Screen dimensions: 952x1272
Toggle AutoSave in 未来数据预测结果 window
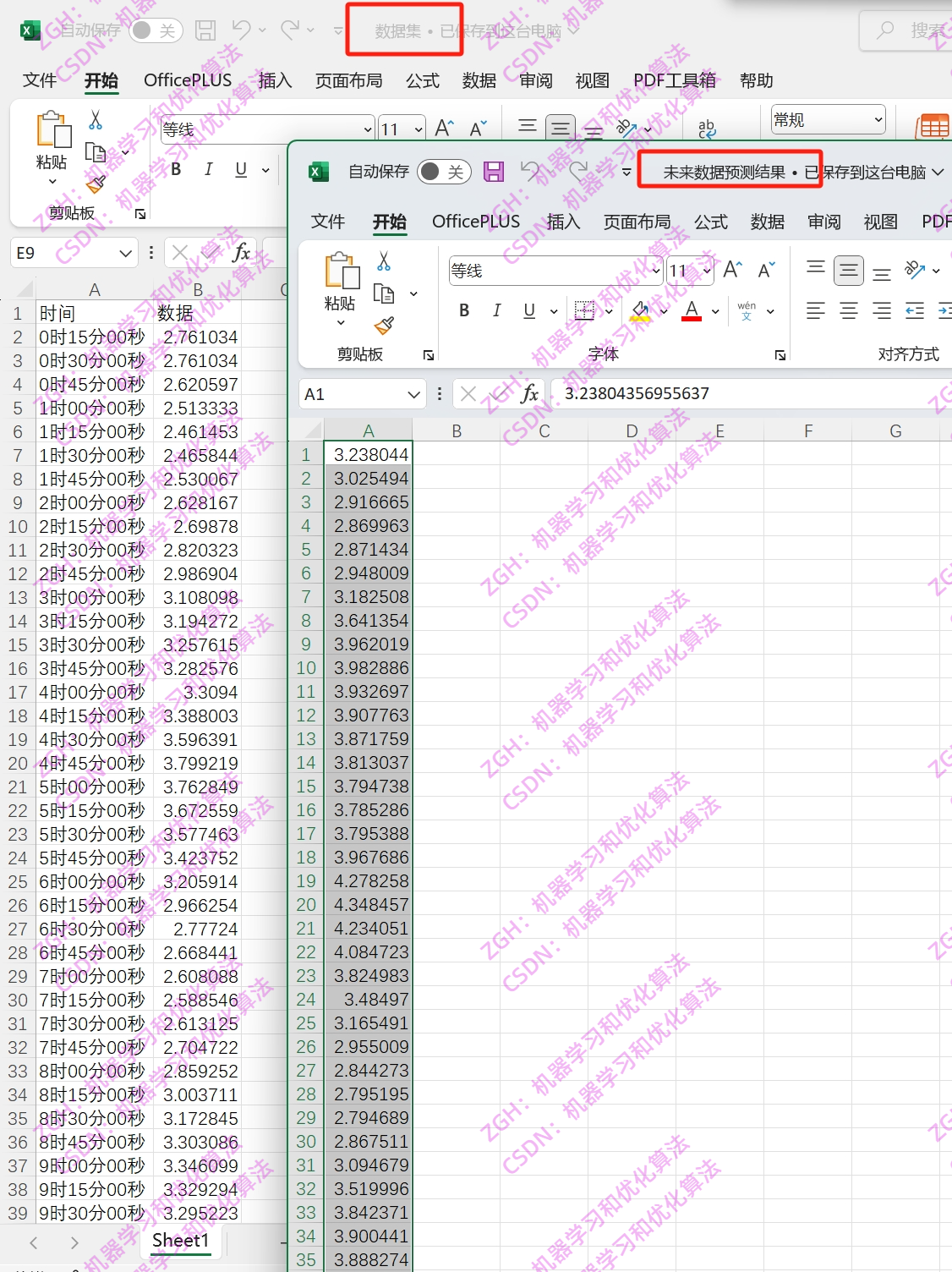tap(443, 172)
